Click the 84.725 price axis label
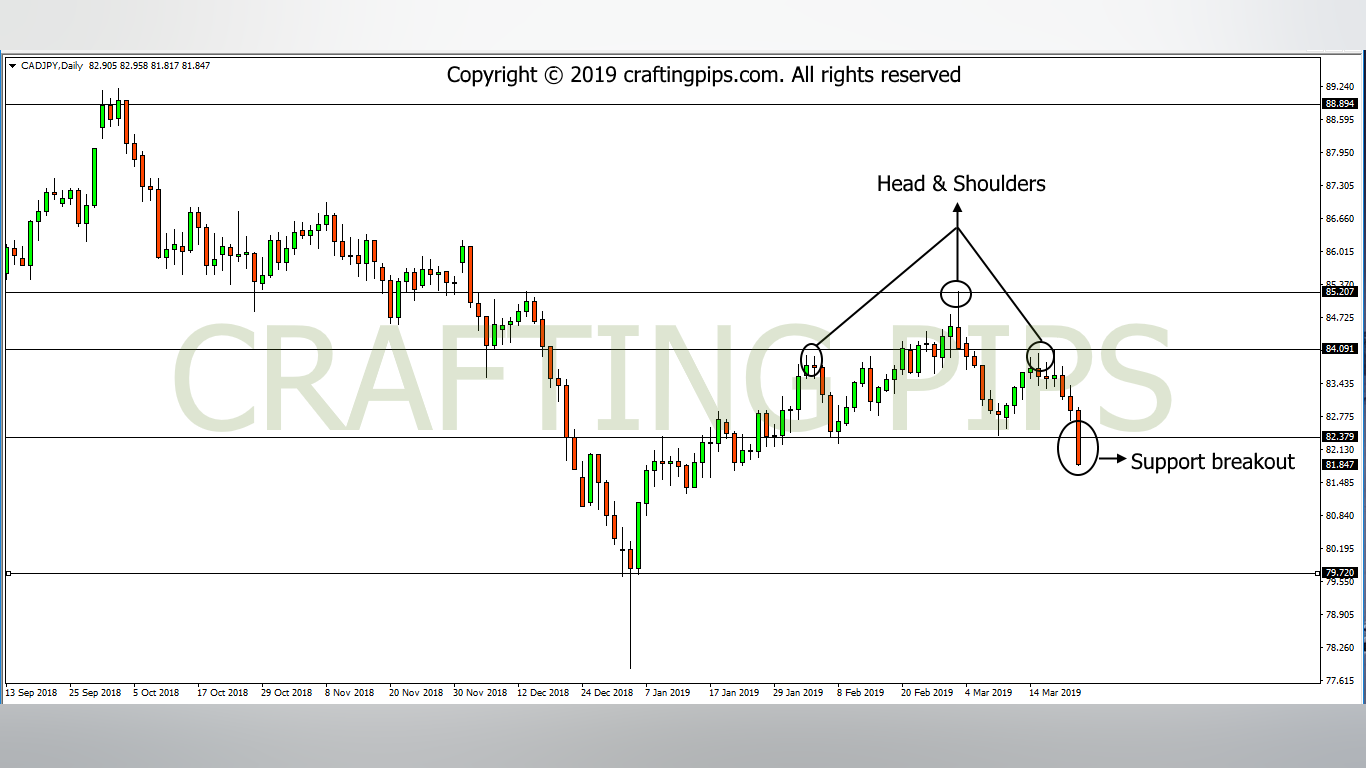This screenshot has width=1366, height=768. pyautogui.click(x=1340, y=318)
